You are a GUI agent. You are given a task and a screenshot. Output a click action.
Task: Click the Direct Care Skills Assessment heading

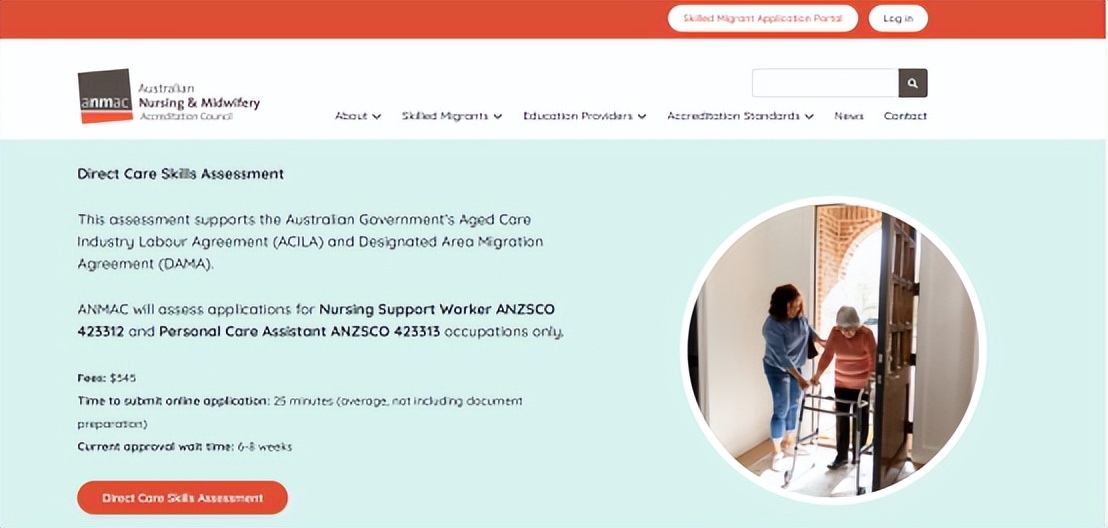pos(181,174)
